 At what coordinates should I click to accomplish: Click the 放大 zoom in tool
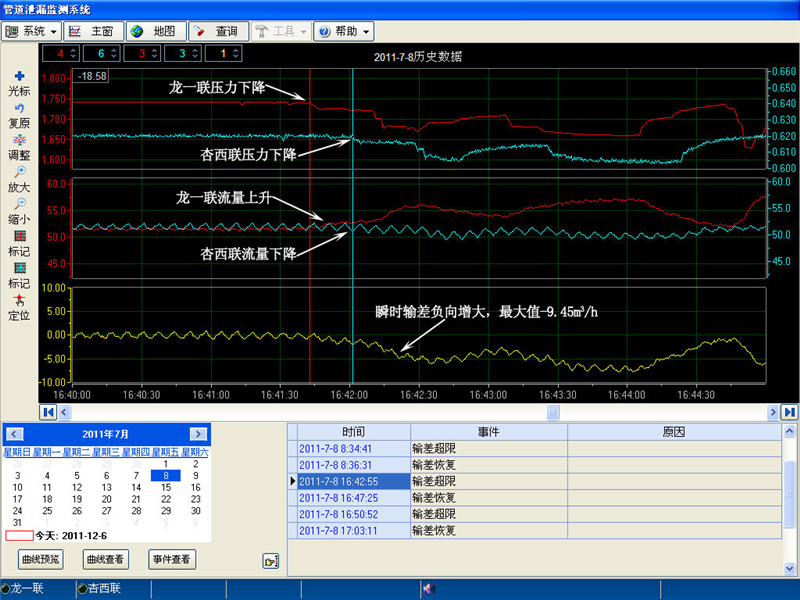click(x=19, y=179)
